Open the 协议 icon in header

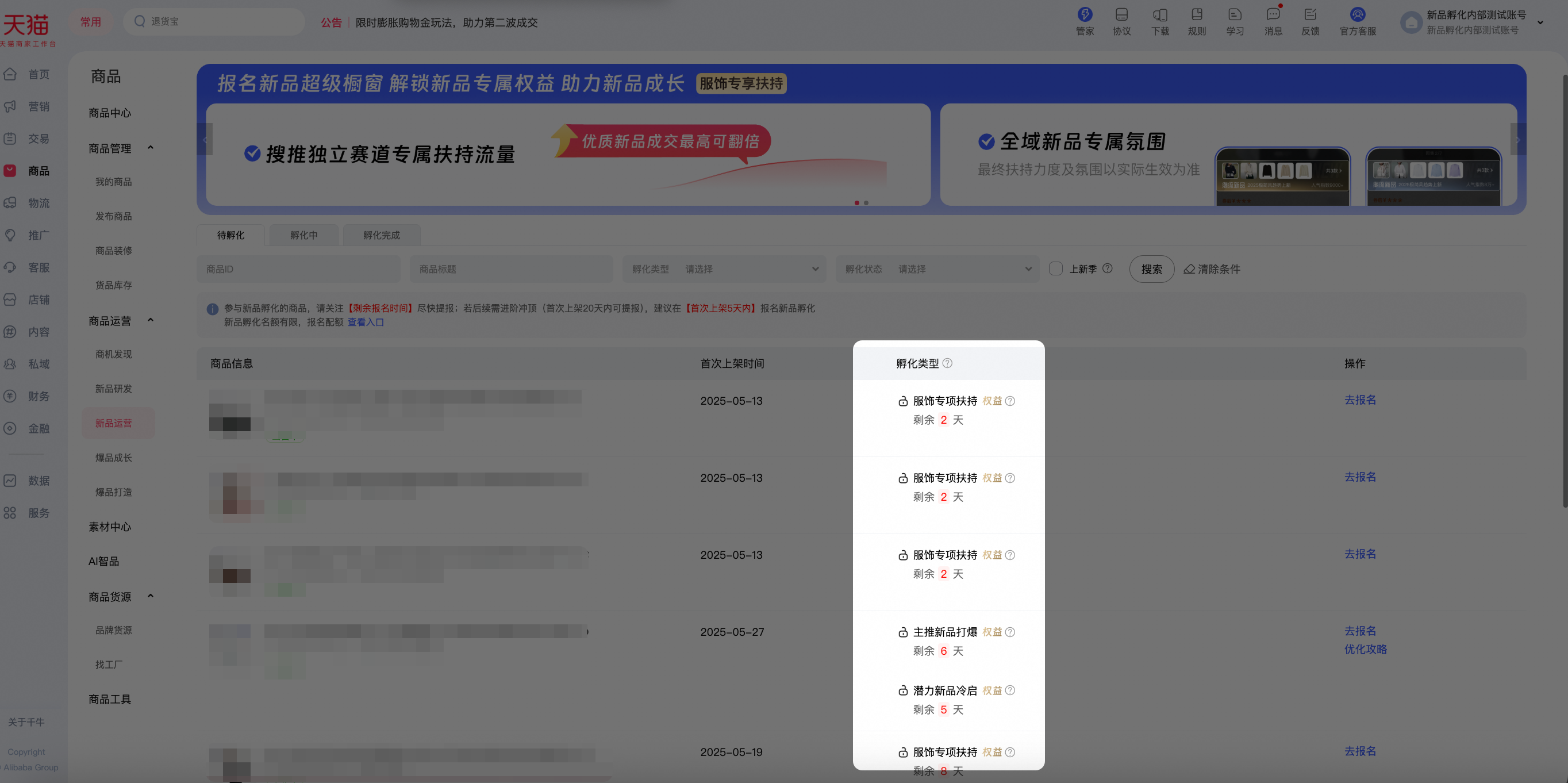pyautogui.click(x=1121, y=21)
